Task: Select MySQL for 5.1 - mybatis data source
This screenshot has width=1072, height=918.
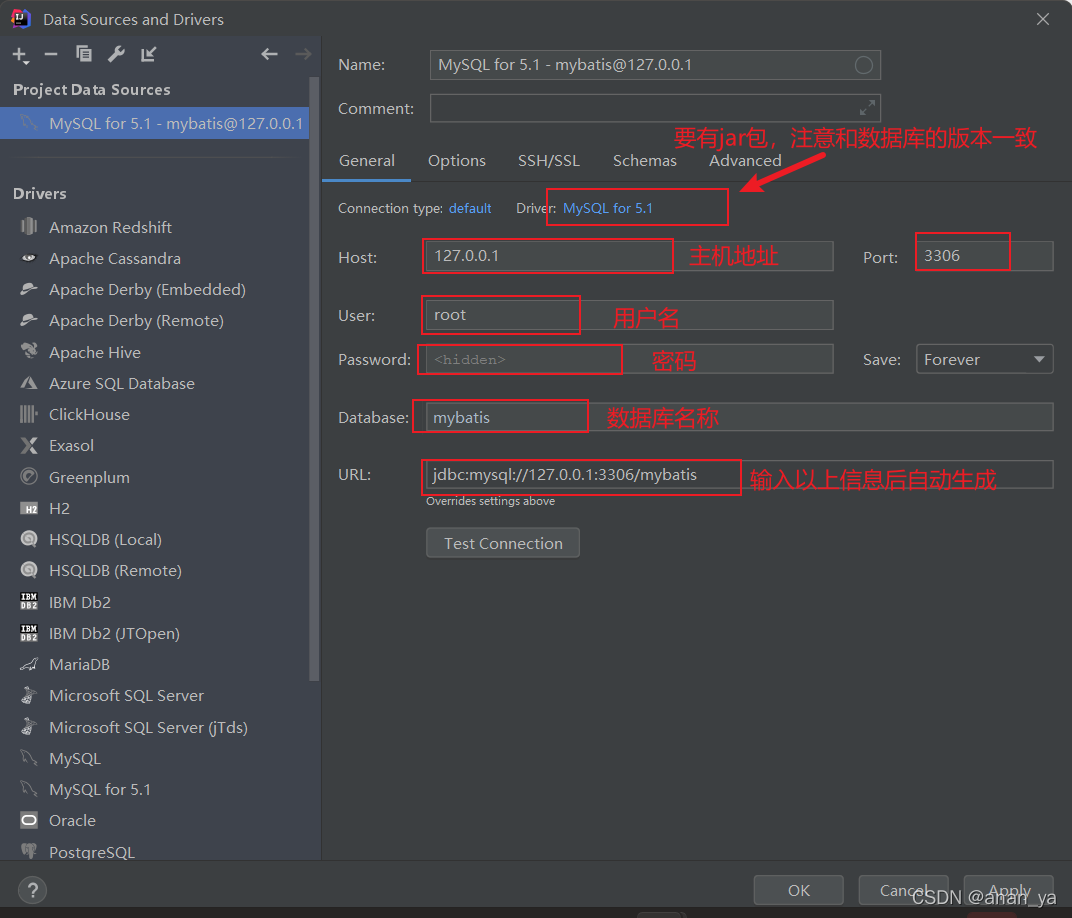Action: (x=155, y=123)
